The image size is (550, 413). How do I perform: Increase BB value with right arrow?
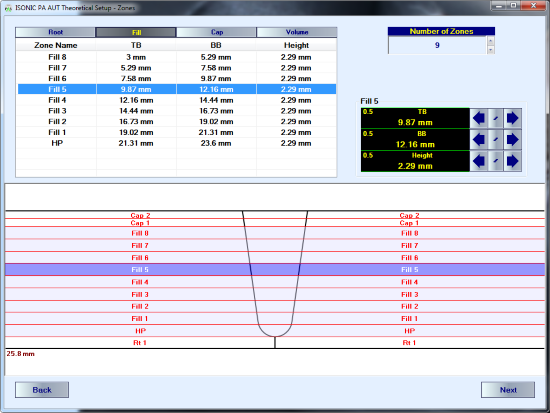click(x=512, y=140)
